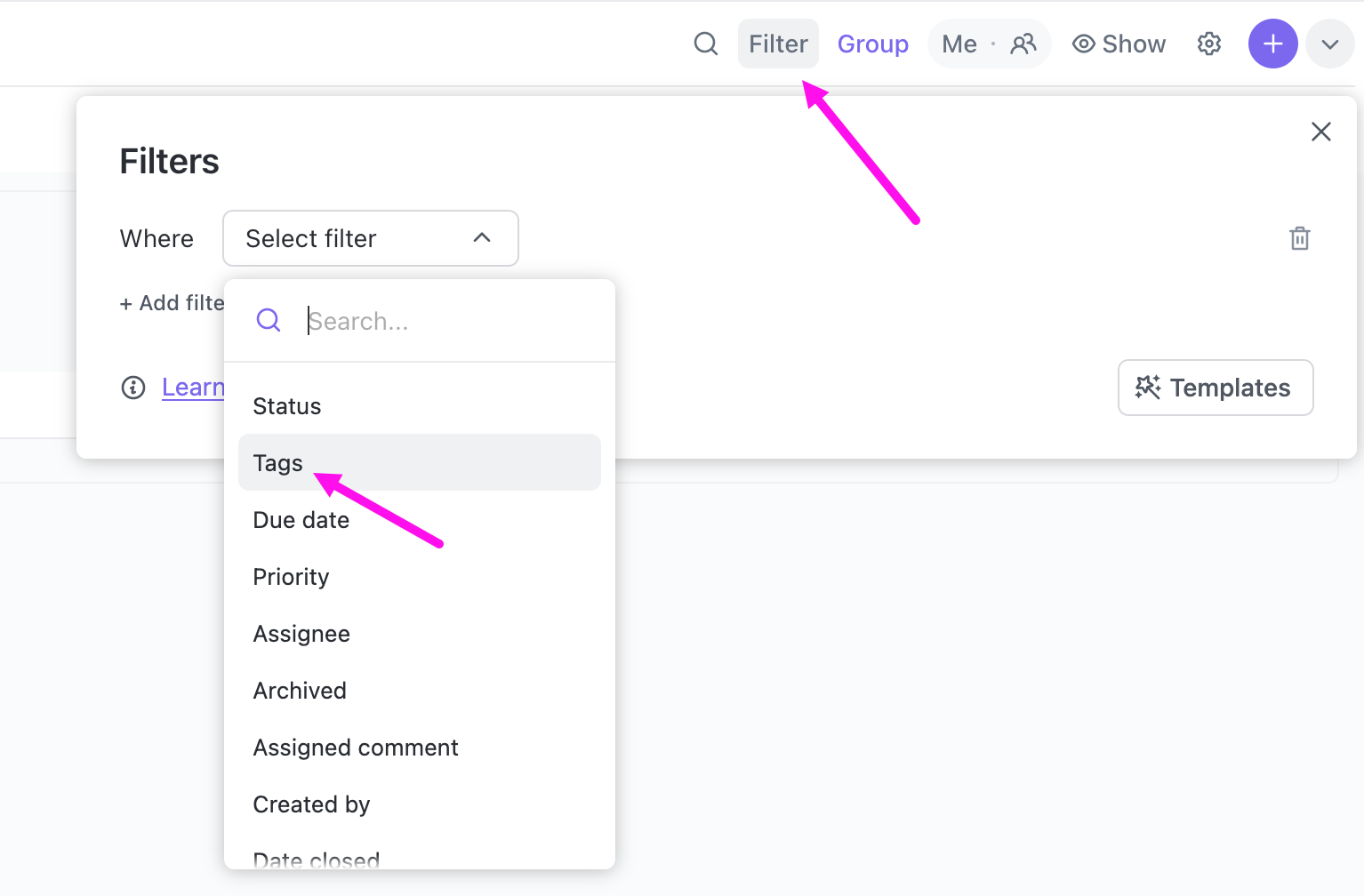
Task: Open the Templates panel
Action: pos(1229,388)
